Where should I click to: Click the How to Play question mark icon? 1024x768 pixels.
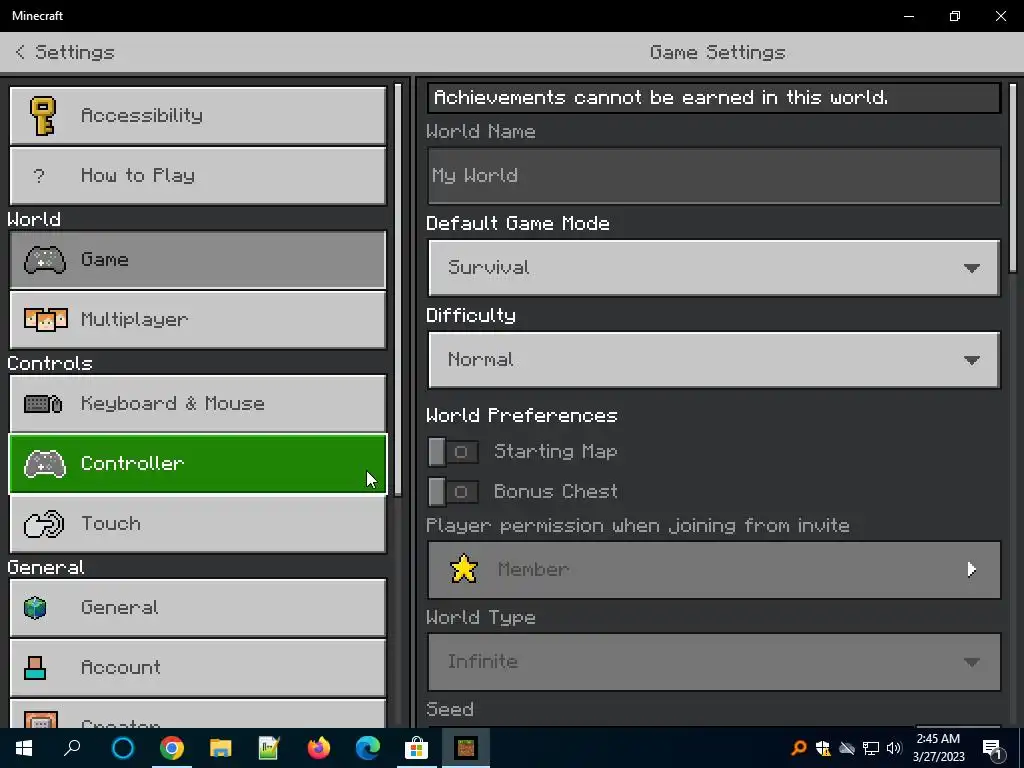pyautogui.click(x=39, y=176)
